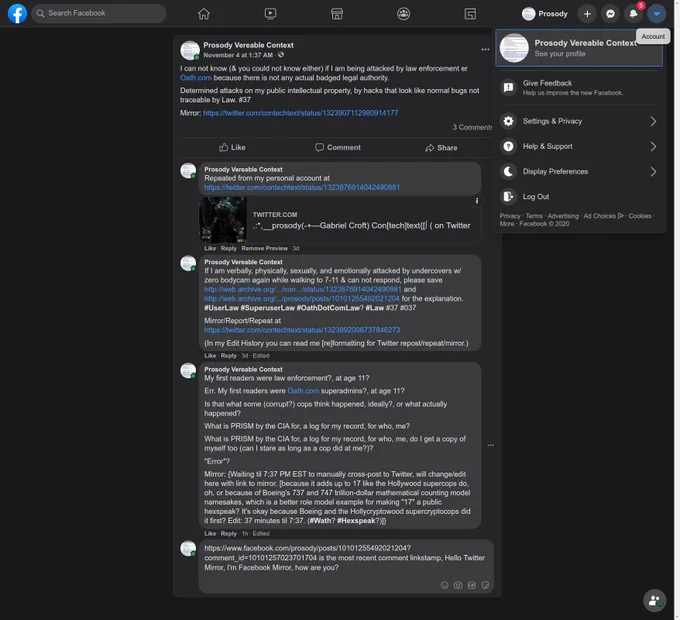The image size is (680, 620).
Task: Open the Marketplace icon
Action: (x=337, y=14)
